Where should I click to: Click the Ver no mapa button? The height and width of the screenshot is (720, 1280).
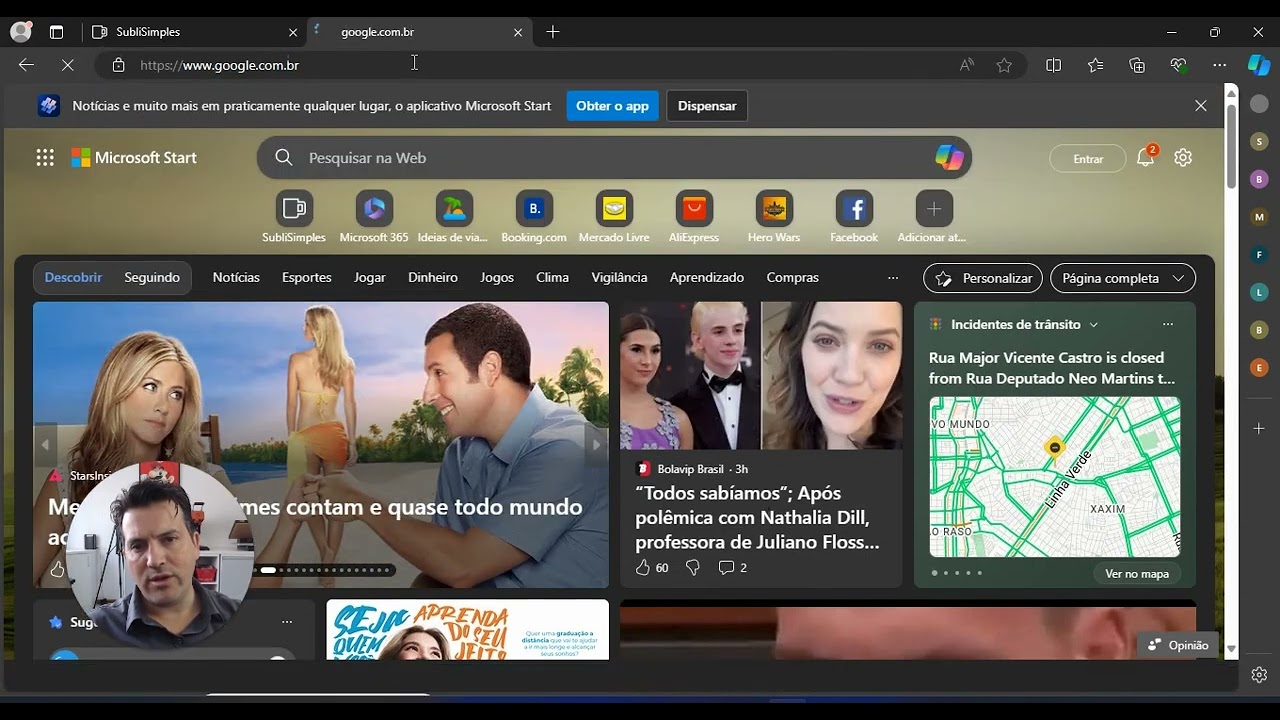click(x=1137, y=574)
